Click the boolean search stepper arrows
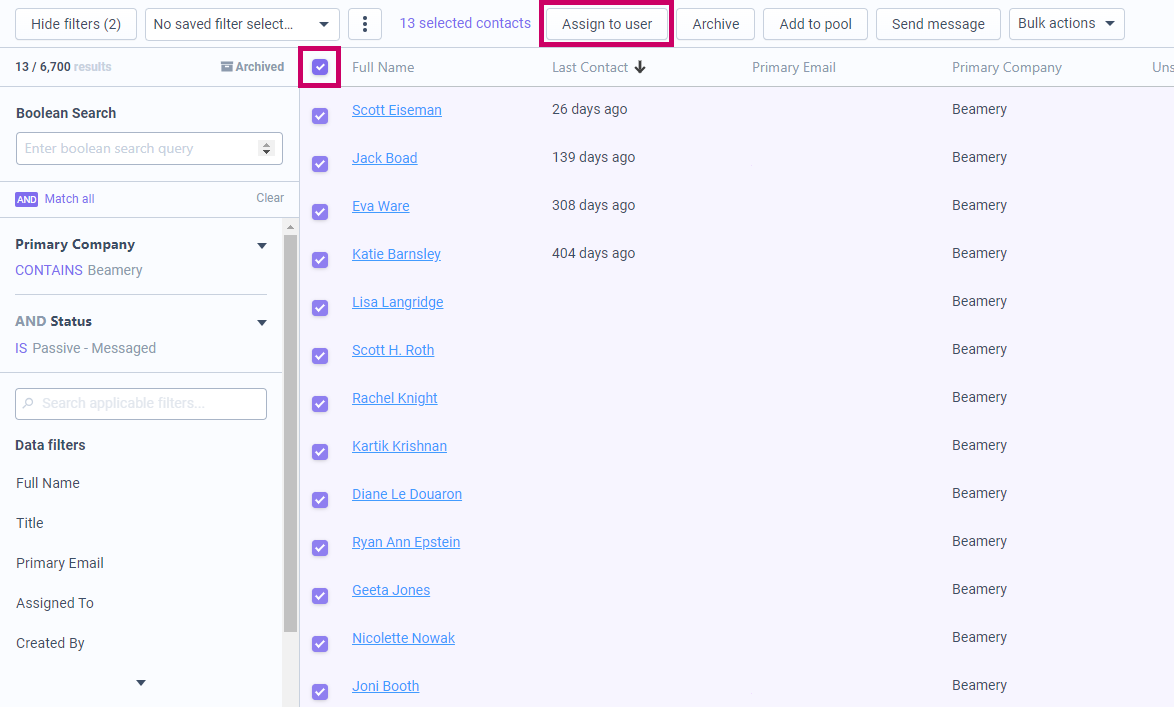 (266, 148)
